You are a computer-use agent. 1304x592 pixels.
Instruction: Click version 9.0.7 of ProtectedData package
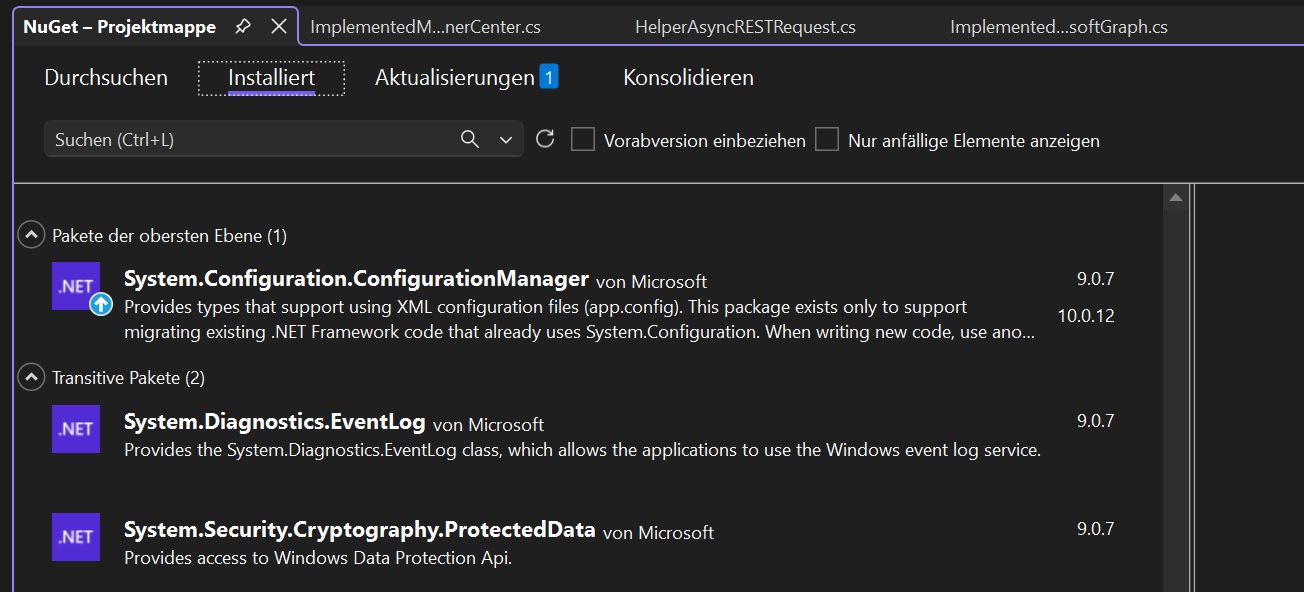pos(1096,529)
